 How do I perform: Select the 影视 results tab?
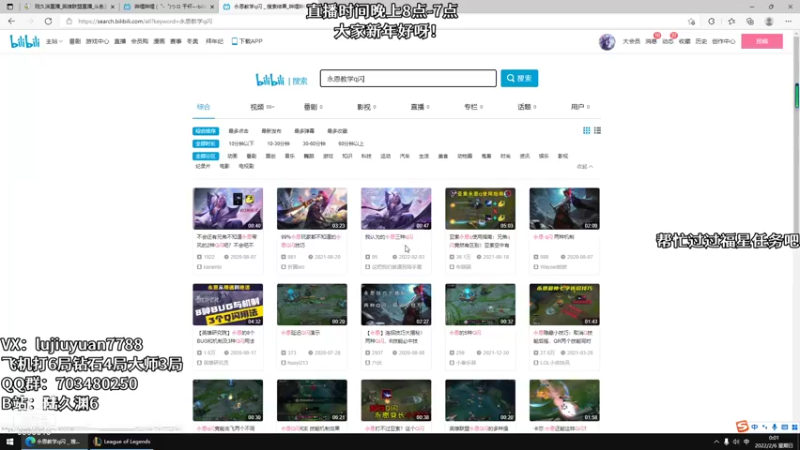coord(366,107)
